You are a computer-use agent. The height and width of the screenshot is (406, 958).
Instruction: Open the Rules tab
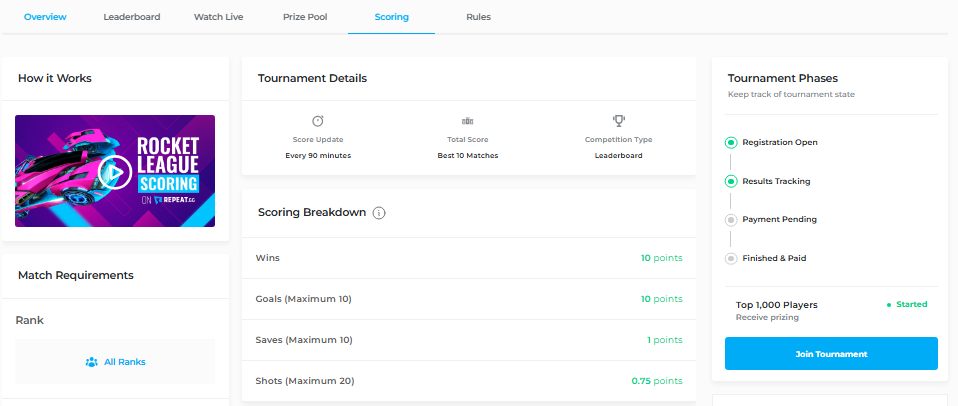pos(478,17)
